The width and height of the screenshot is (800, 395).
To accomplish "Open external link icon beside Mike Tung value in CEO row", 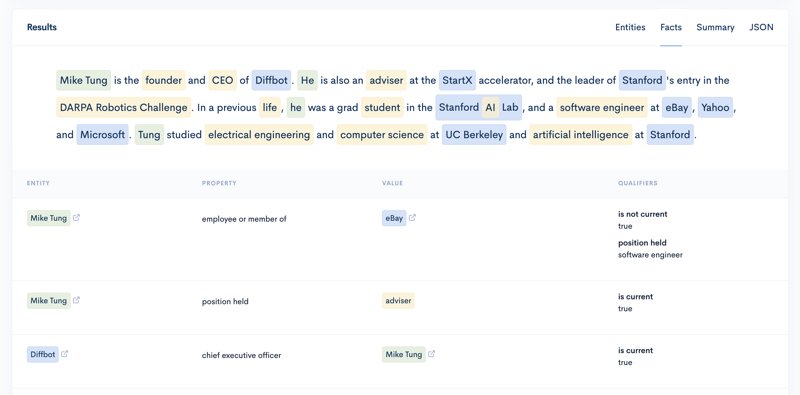I will tap(431, 354).
